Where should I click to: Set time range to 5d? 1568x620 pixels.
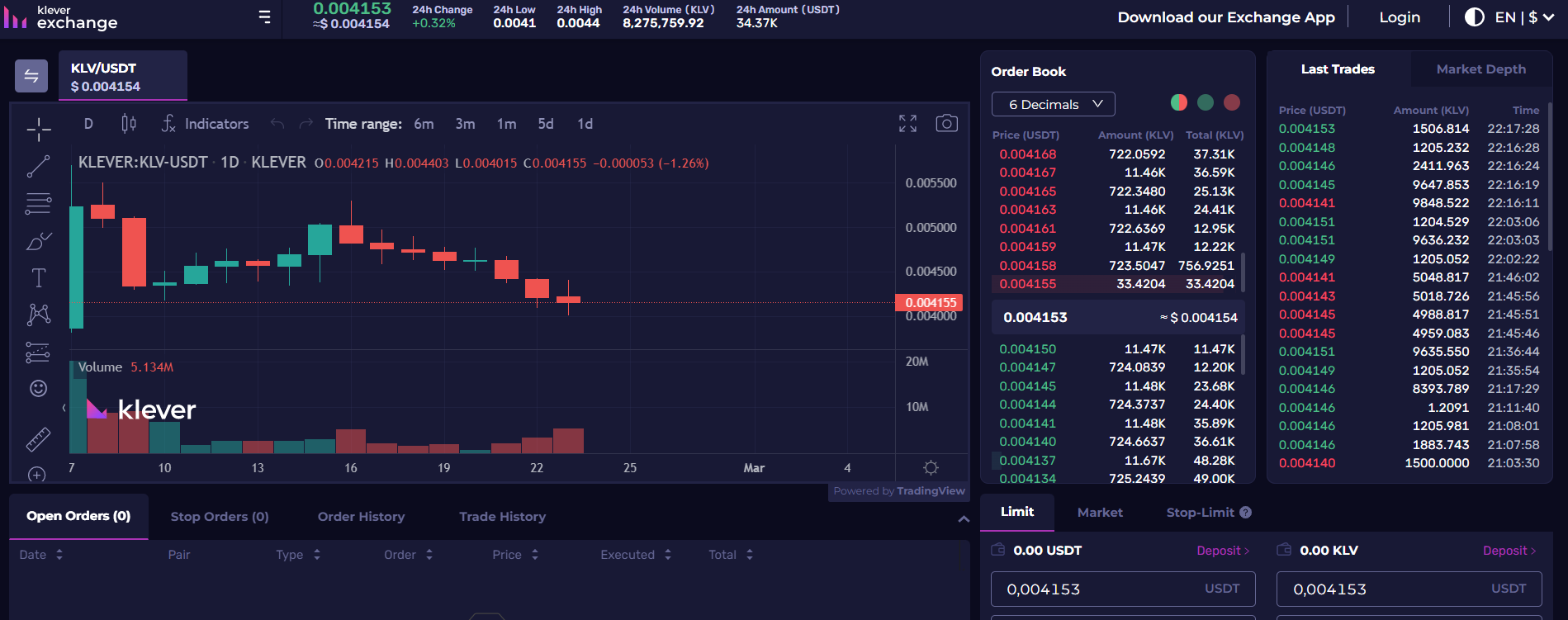point(546,124)
